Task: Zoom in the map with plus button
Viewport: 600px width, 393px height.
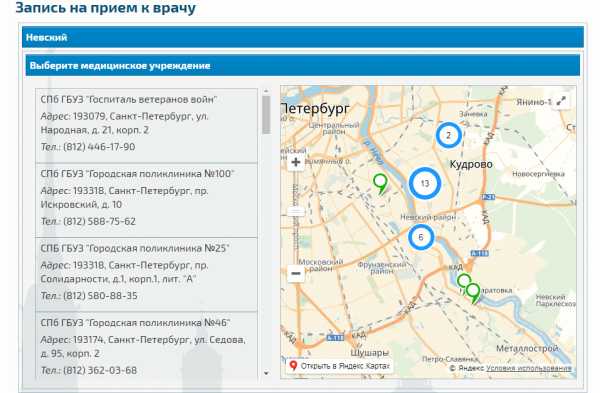Action: pyautogui.click(x=296, y=162)
